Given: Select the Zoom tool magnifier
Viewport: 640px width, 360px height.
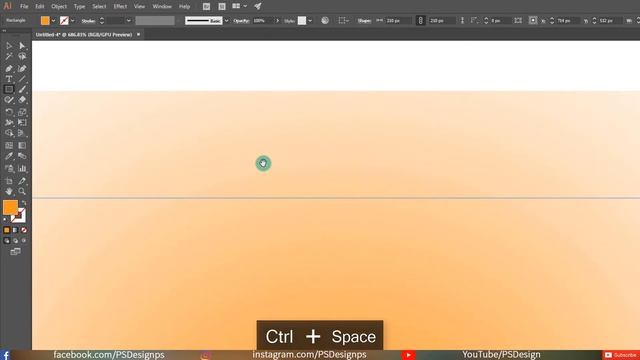Looking at the screenshot, I should point(22,191).
